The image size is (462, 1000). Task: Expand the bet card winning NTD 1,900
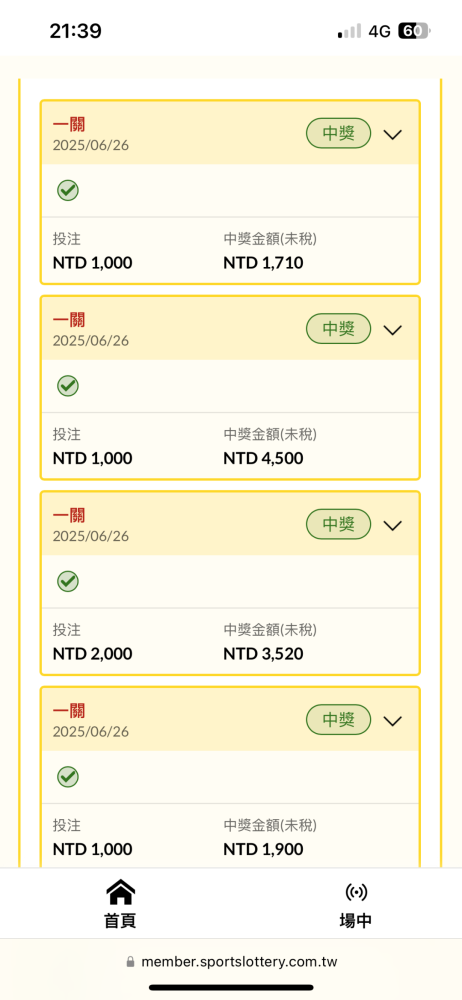(x=392, y=721)
